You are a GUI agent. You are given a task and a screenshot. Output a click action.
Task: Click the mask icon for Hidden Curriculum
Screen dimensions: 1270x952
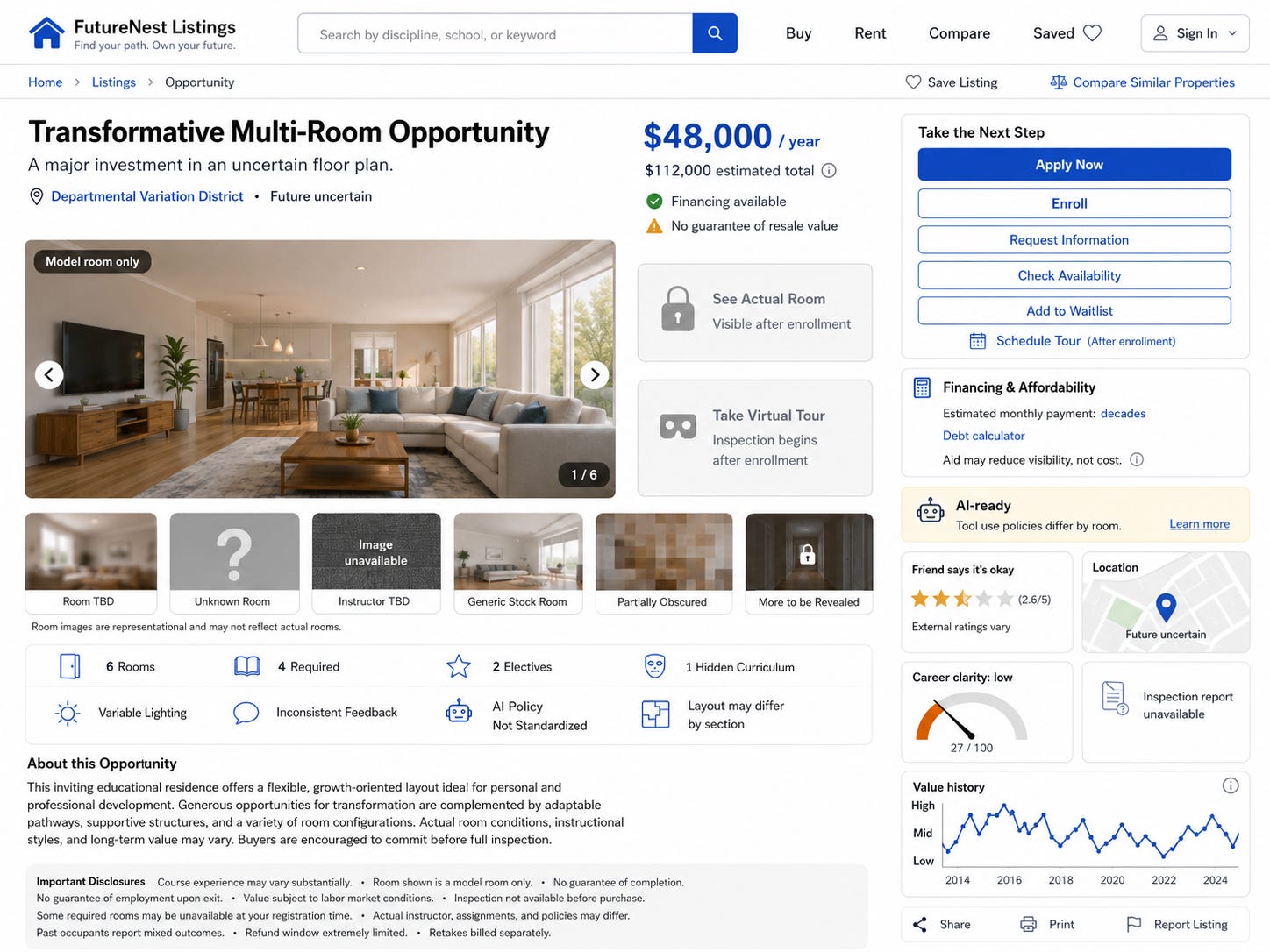pos(654,666)
